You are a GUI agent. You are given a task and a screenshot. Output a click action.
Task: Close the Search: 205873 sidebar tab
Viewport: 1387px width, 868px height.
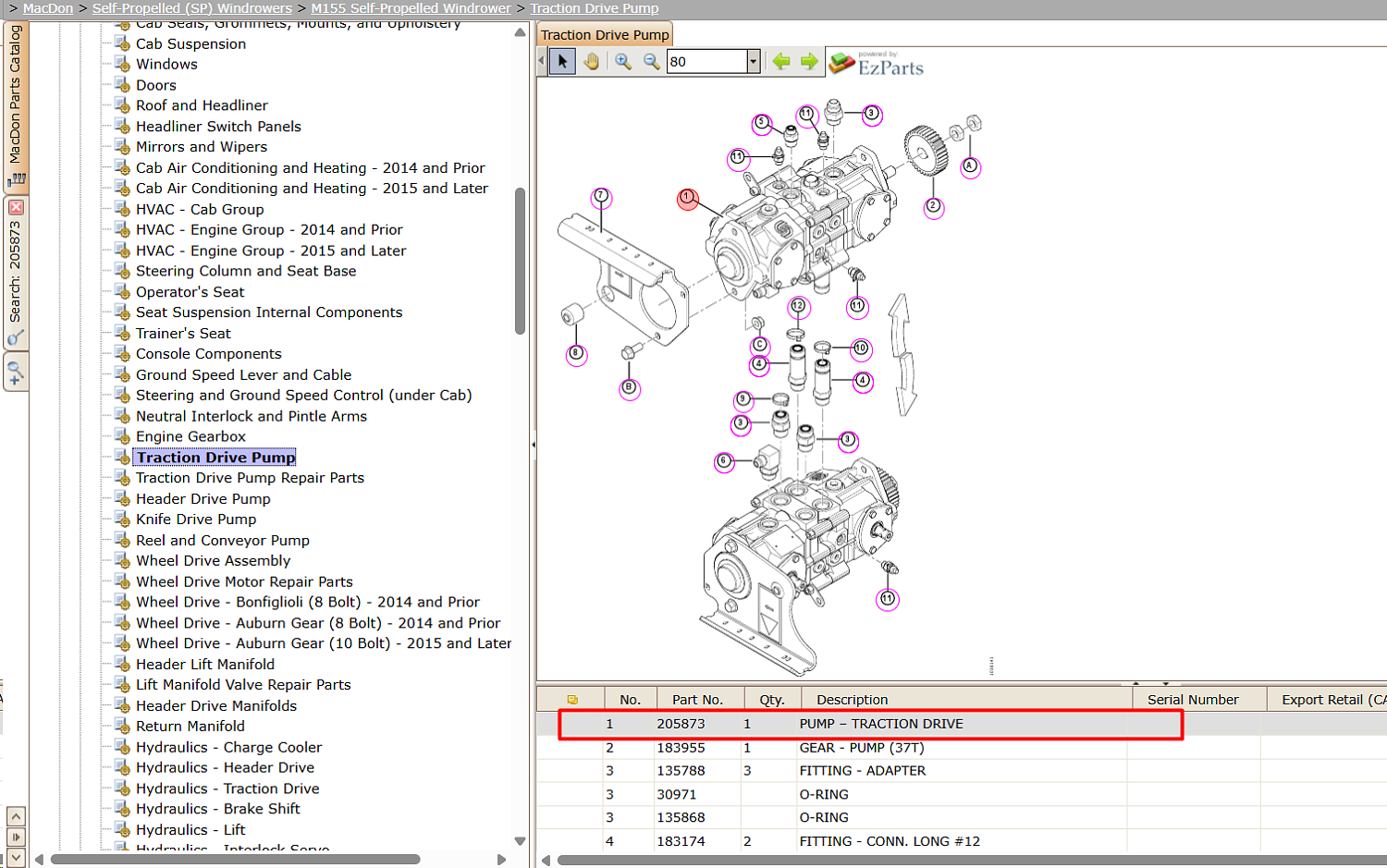(x=16, y=208)
